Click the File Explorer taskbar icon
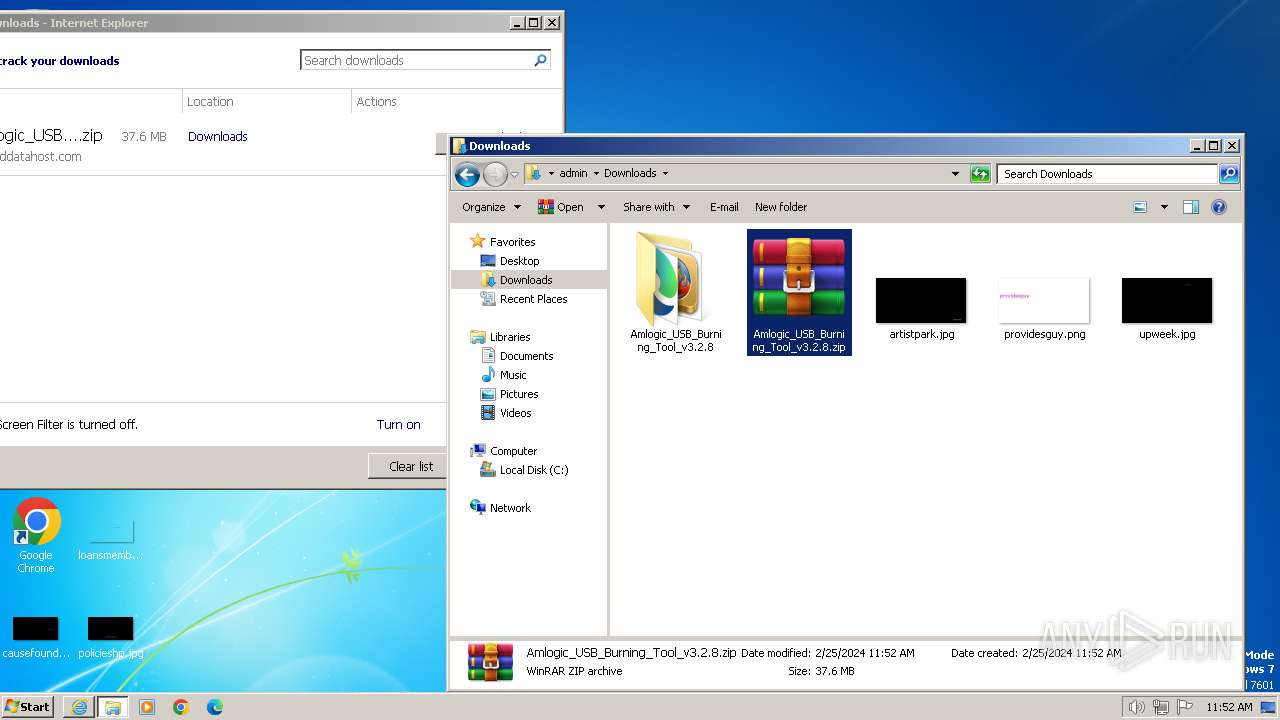 pyautogui.click(x=113, y=707)
